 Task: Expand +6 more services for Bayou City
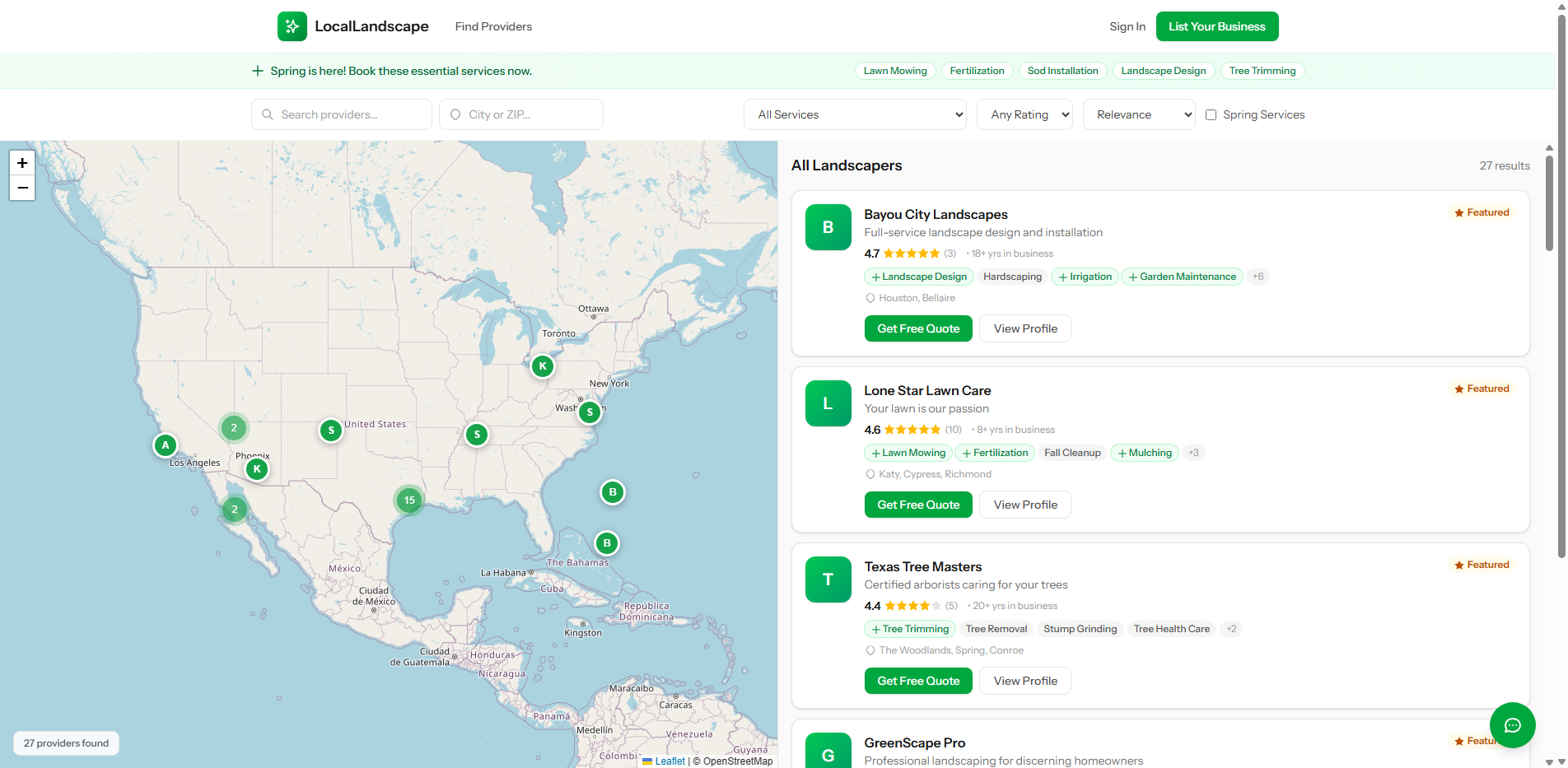coord(1258,277)
